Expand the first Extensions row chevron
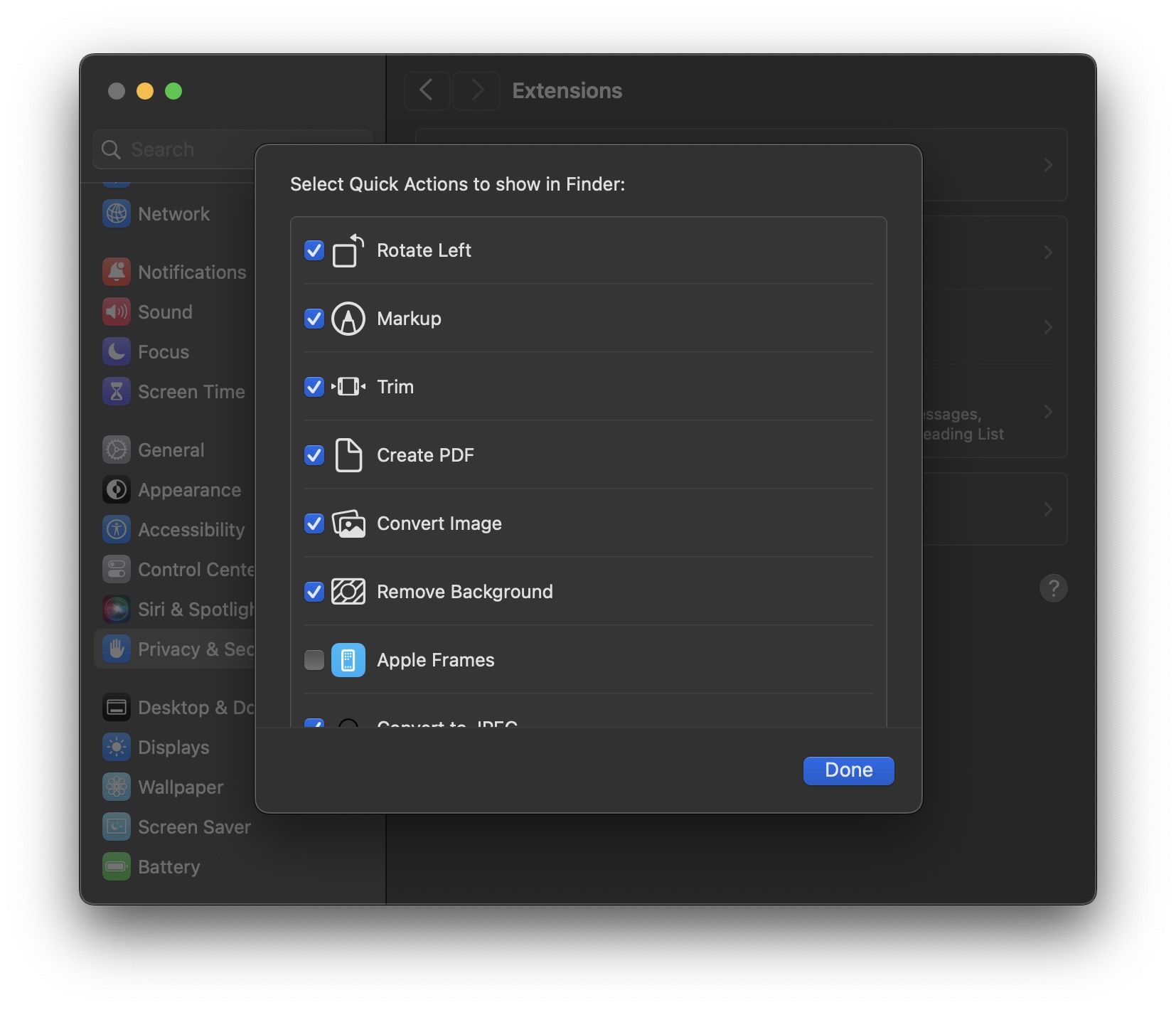This screenshot has height=1010, width=1176. tap(1047, 165)
